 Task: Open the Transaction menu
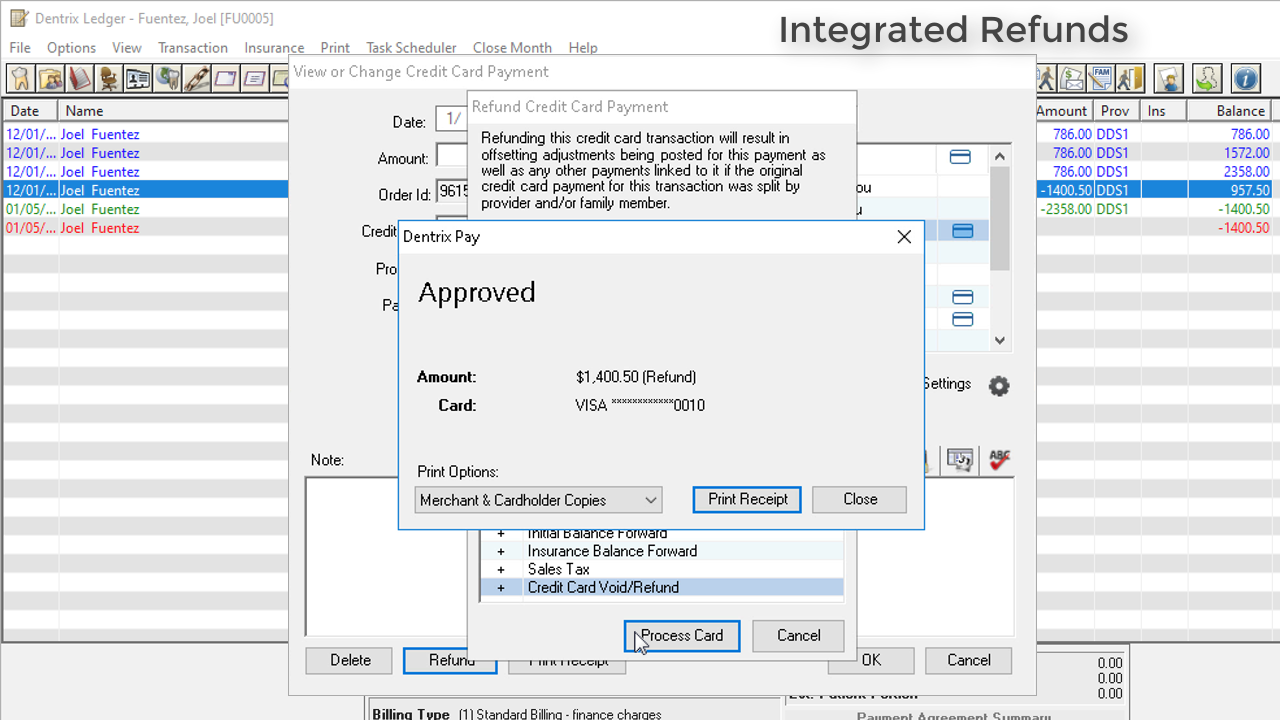click(193, 48)
